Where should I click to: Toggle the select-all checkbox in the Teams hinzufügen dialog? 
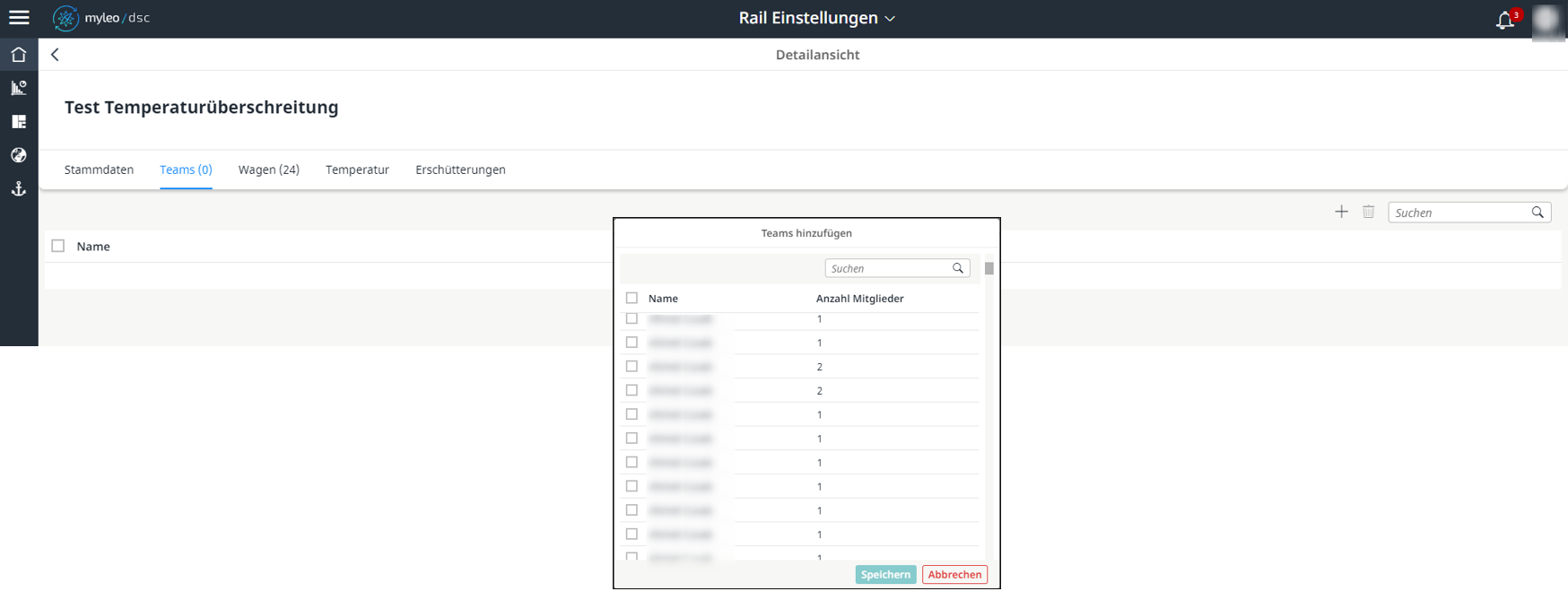pos(632,298)
